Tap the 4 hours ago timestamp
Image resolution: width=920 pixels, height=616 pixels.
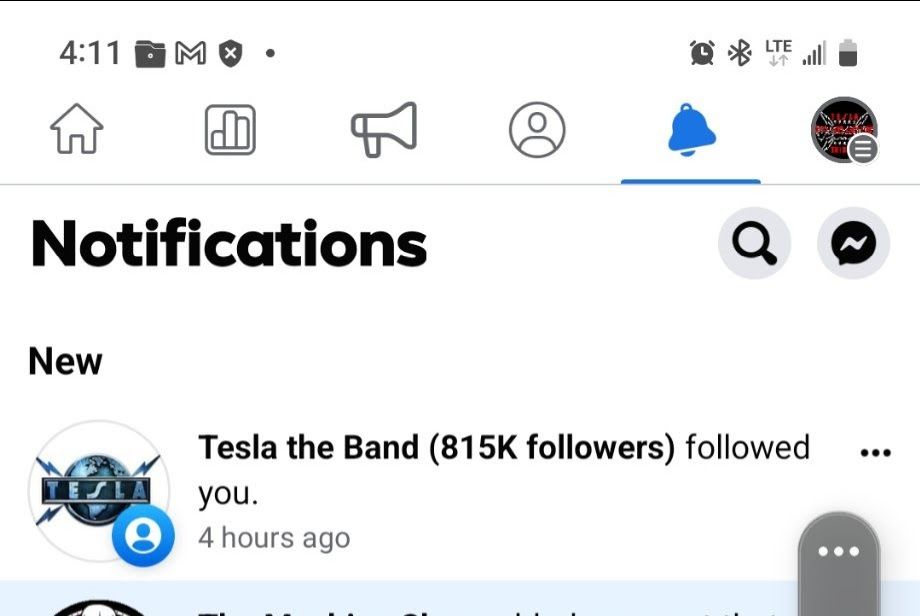click(x=274, y=537)
